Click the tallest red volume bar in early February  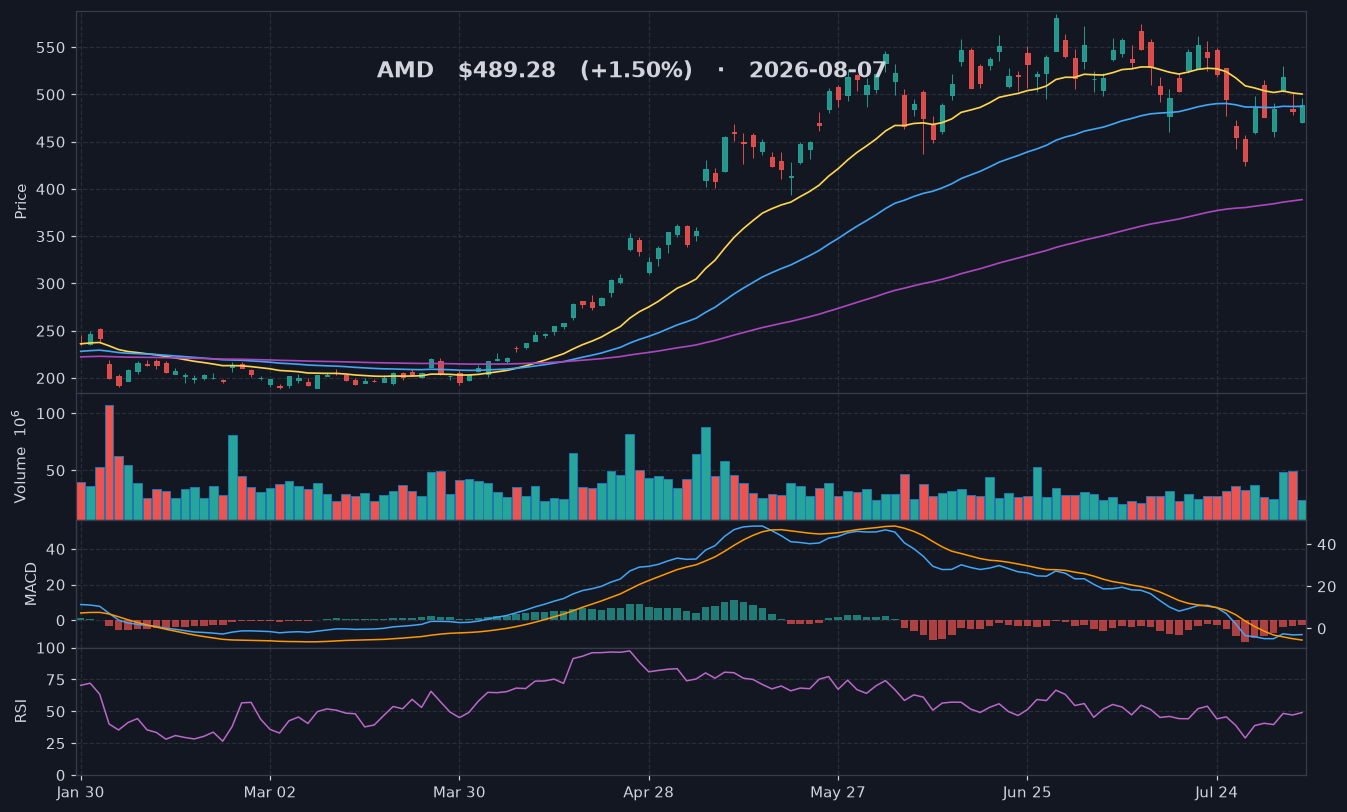[x=109, y=462]
